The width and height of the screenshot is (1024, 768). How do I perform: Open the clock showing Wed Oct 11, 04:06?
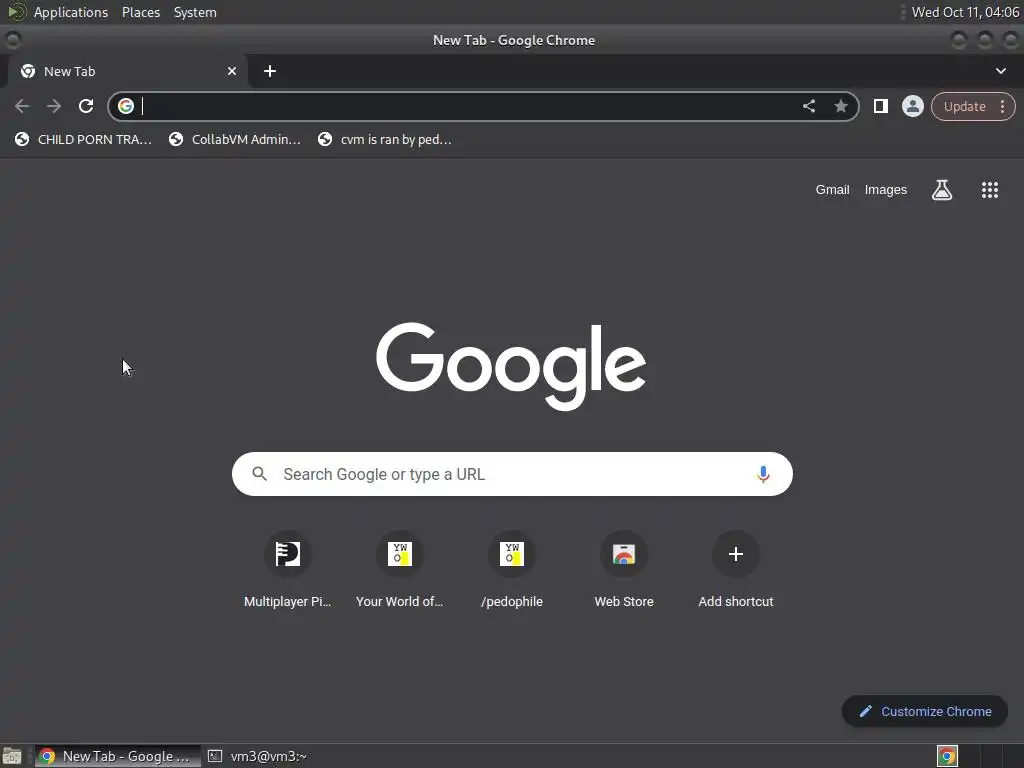pyautogui.click(x=965, y=12)
